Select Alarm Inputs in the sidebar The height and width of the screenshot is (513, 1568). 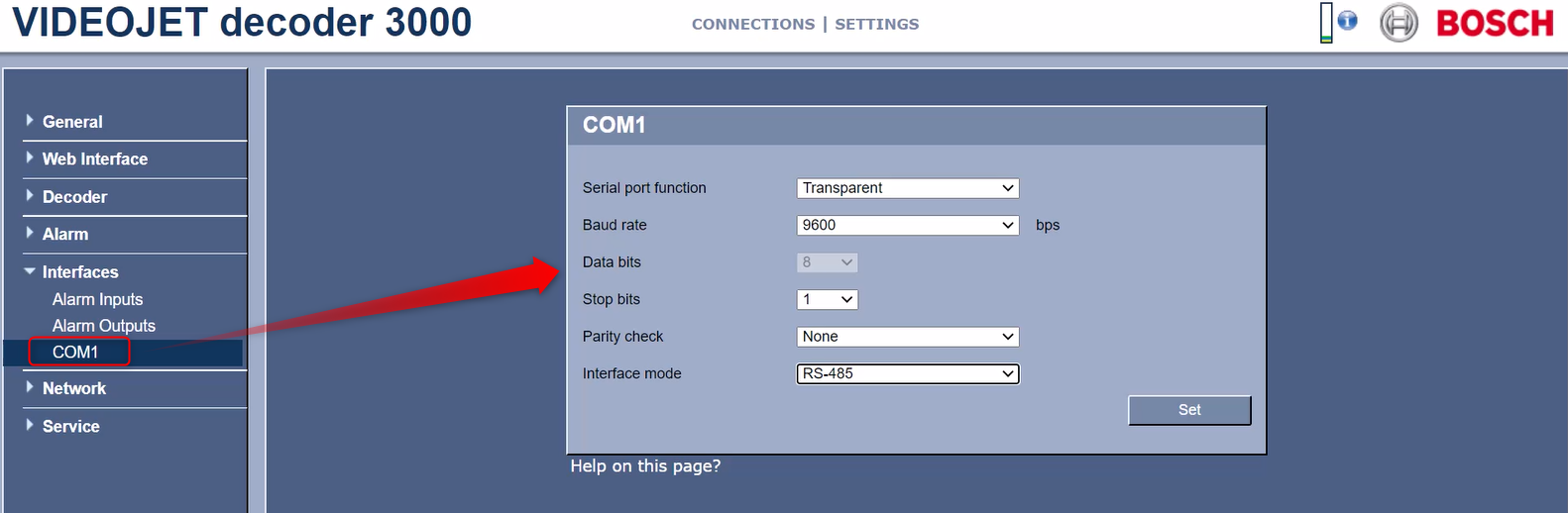coord(97,300)
